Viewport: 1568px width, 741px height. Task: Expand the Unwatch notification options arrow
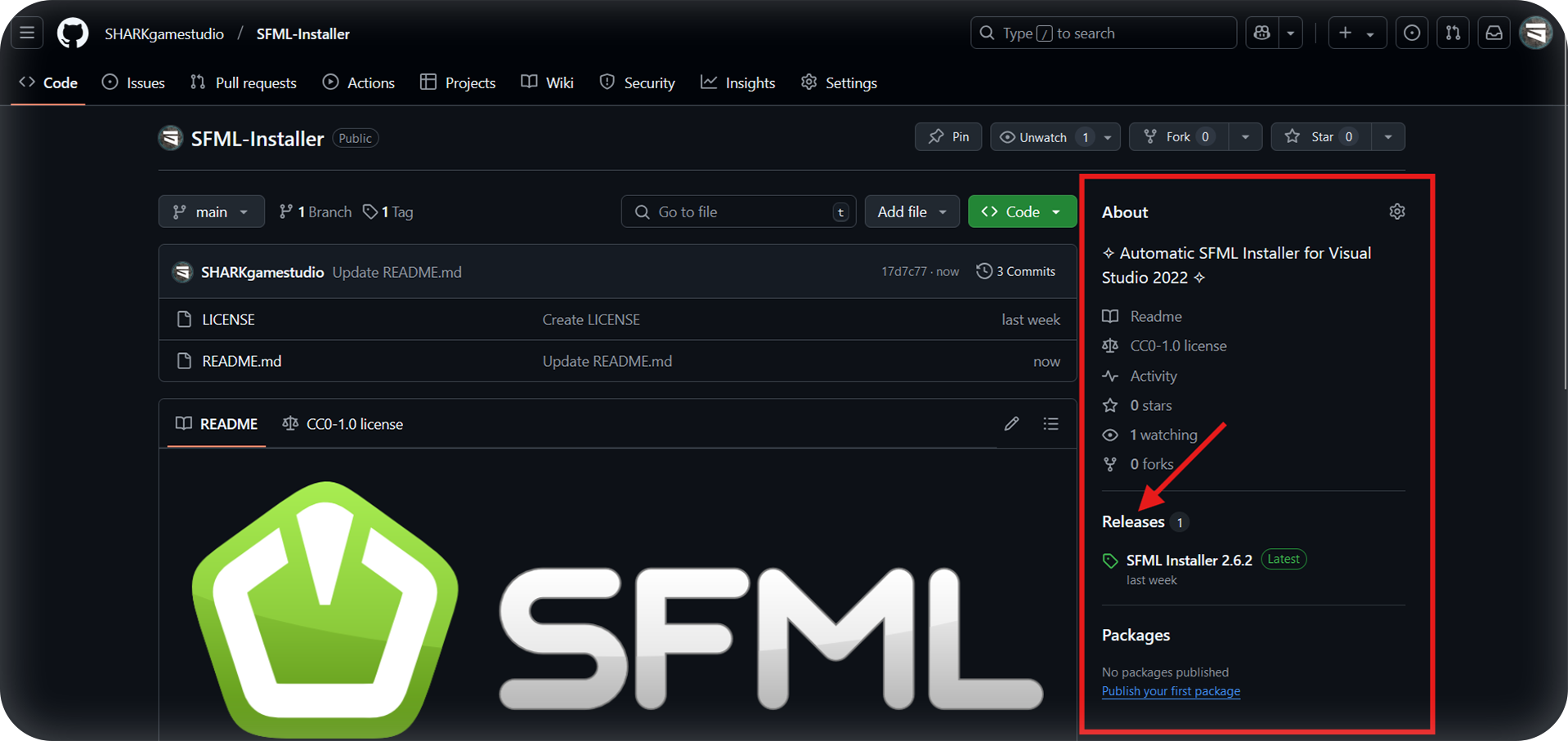1108,136
